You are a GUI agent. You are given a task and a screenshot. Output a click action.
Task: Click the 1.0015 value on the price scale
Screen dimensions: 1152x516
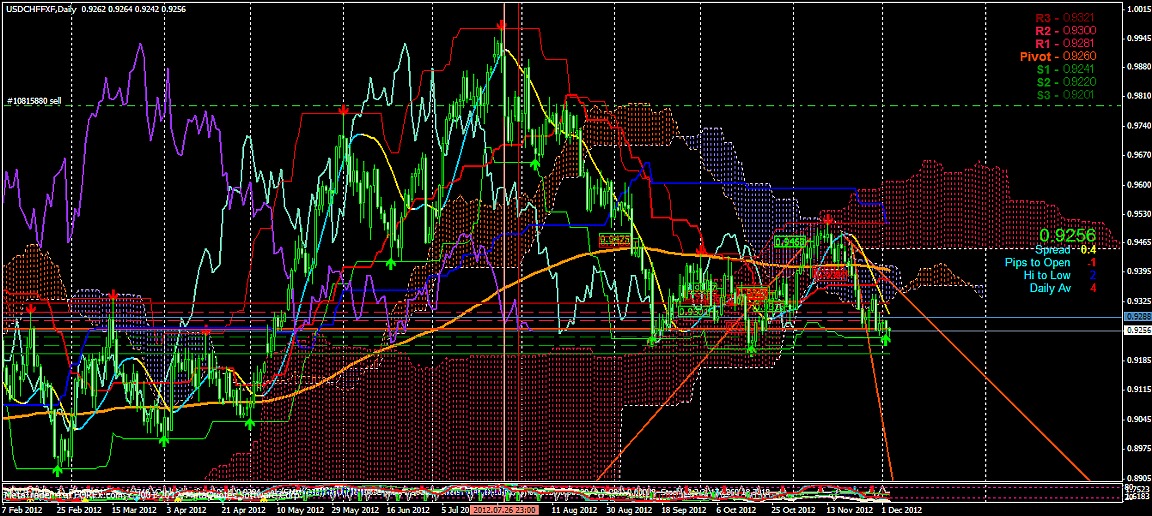pyautogui.click(x=1138, y=10)
